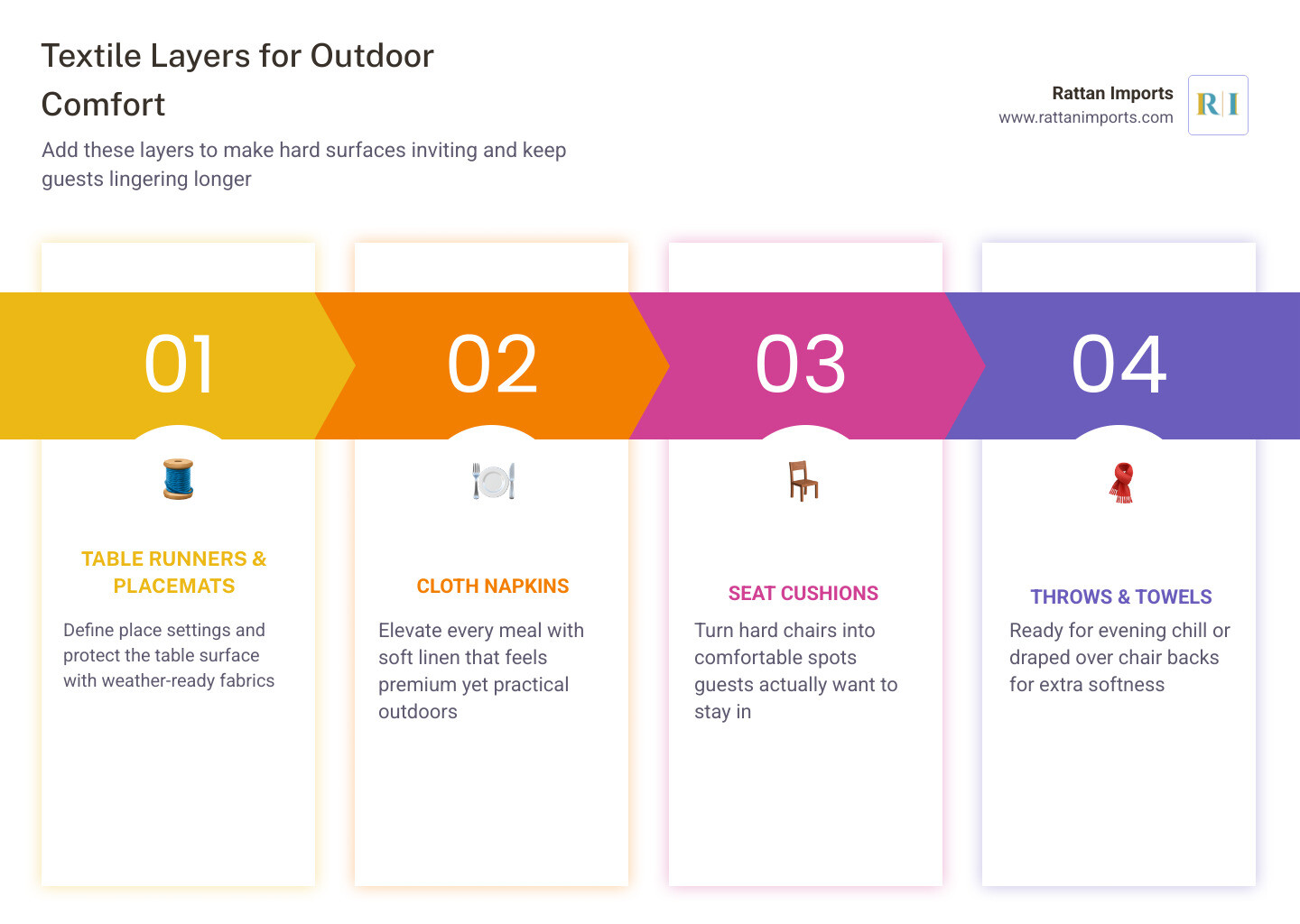This screenshot has height=924, width=1300.
Task: Select the purple 04 arrow step
Action: 1120,365
